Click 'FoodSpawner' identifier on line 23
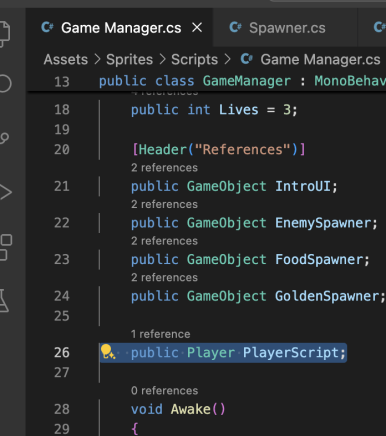This screenshot has height=436, width=386. (x=319, y=260)
